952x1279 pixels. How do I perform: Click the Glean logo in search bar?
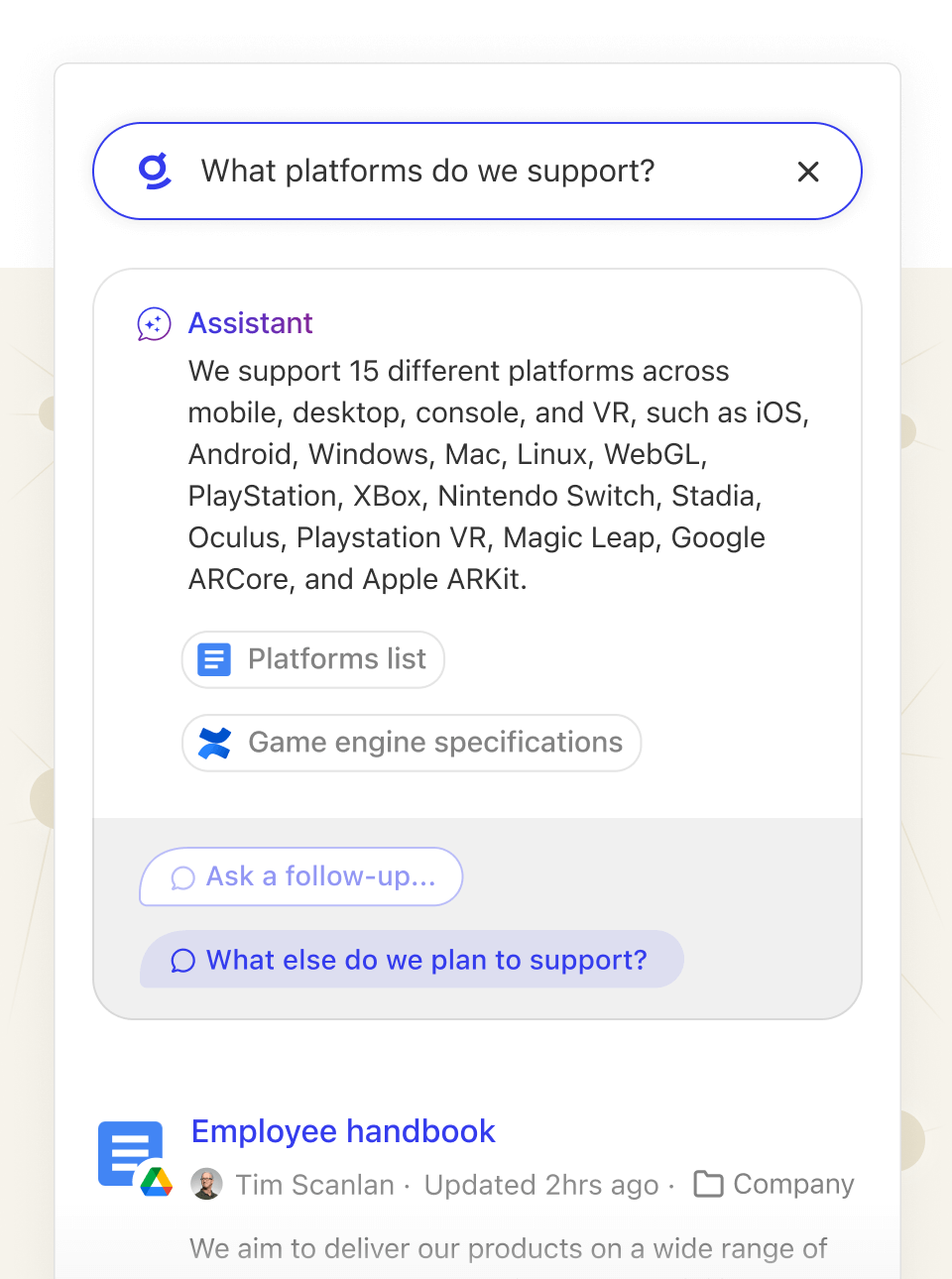tap(155, 172)
